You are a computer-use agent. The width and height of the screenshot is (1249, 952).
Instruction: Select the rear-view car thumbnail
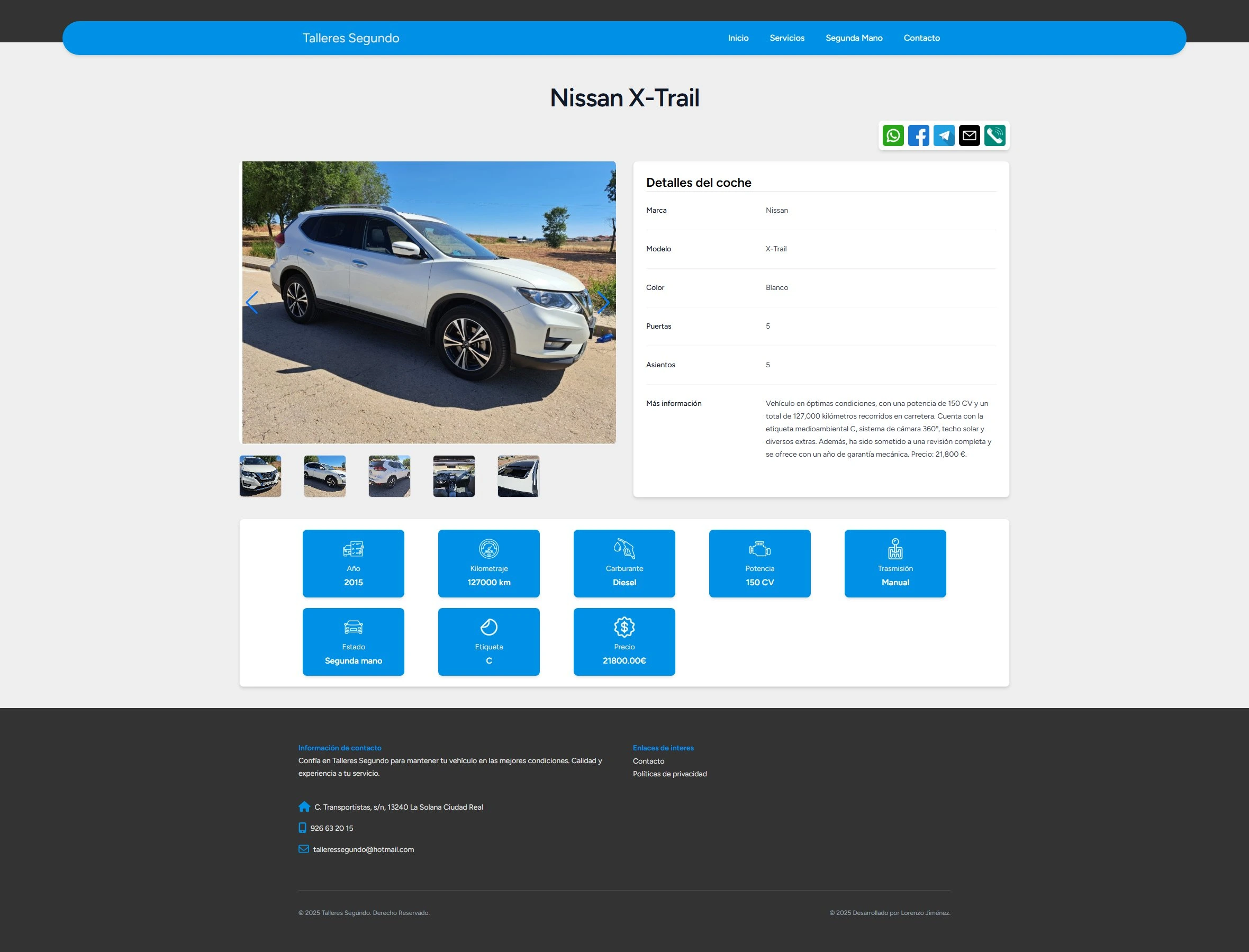[390, 477]
